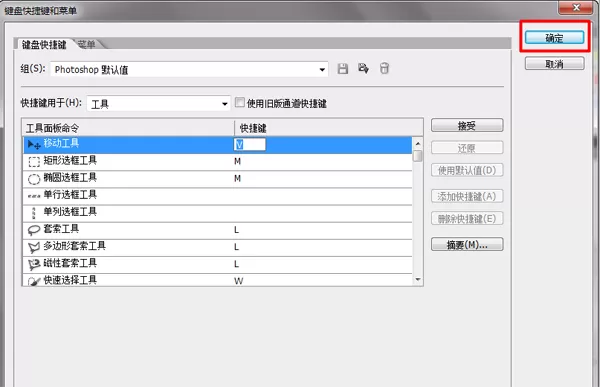Click shortcut L of 磁性套索工具 row
This screenshot has width=600, height=387.
pyautogui.click(x=236, y=264)
